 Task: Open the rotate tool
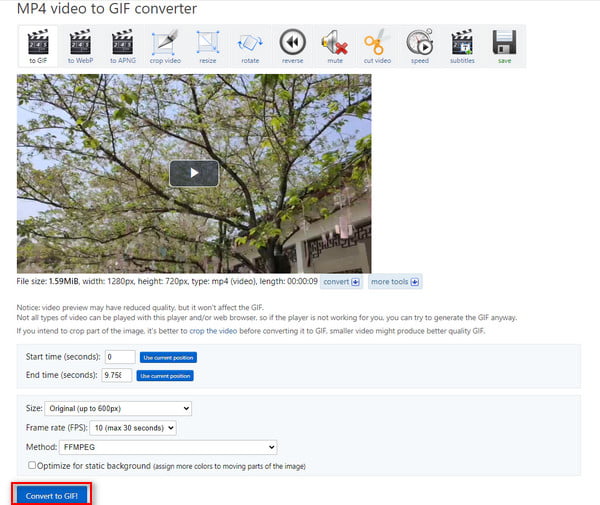point(250,46)
